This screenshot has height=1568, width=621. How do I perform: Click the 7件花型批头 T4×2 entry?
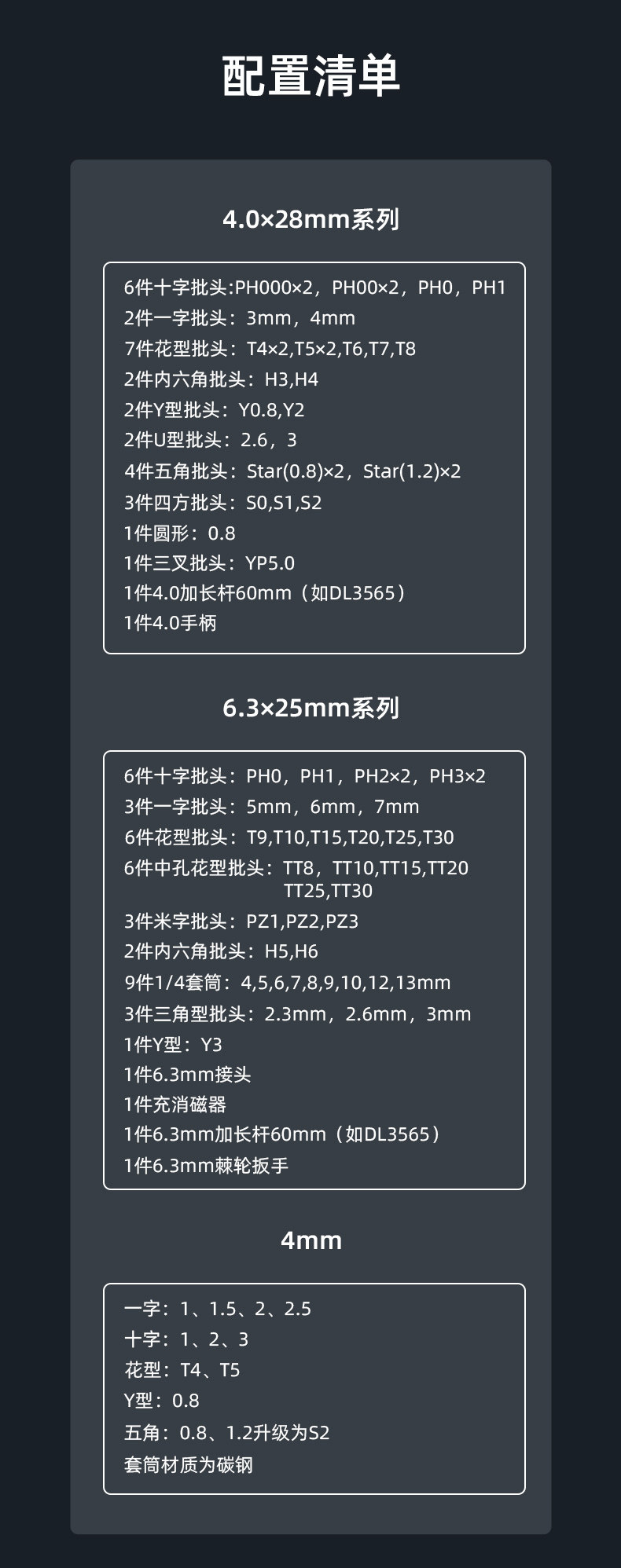coord(270,349)
